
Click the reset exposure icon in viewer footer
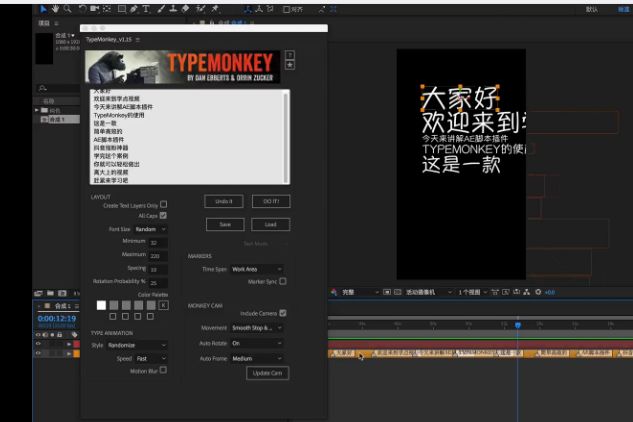click(x=538, y=292)
